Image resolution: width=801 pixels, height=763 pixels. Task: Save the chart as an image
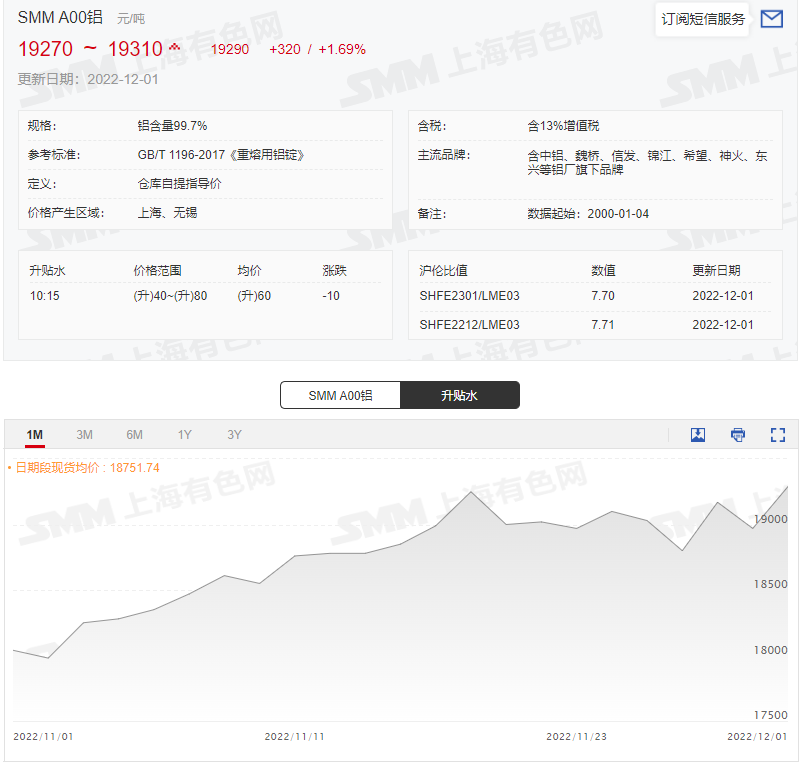697,435
